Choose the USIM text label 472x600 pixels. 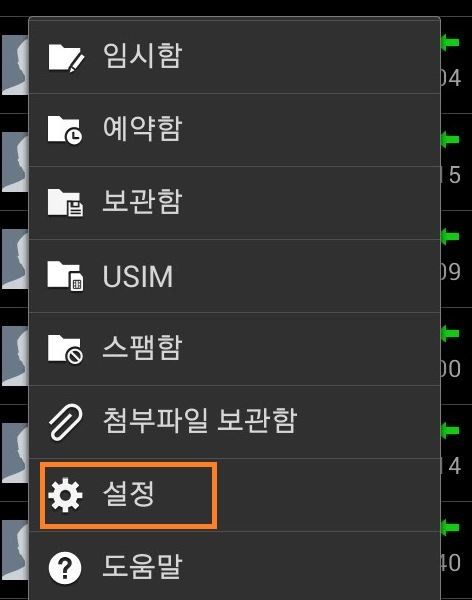pos(138,276)
